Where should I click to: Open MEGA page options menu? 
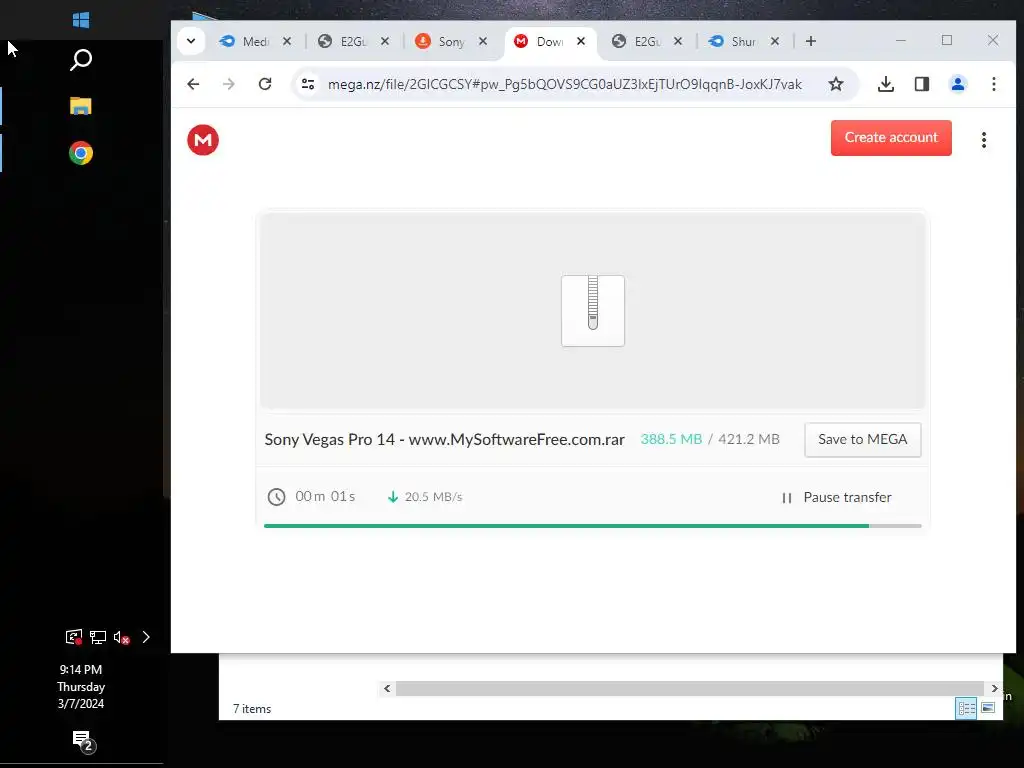[984, 140]
